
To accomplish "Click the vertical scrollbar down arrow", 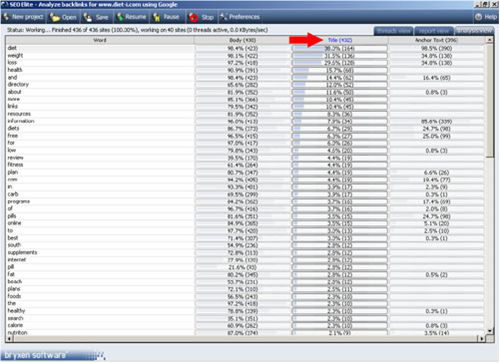I will pos(489,331).
